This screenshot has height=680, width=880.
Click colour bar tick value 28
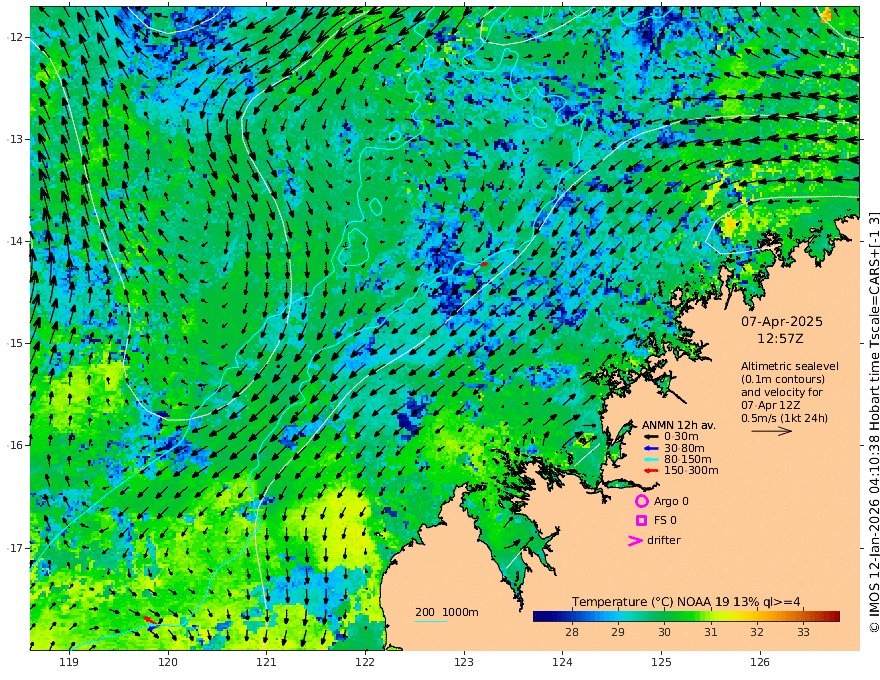571,632
